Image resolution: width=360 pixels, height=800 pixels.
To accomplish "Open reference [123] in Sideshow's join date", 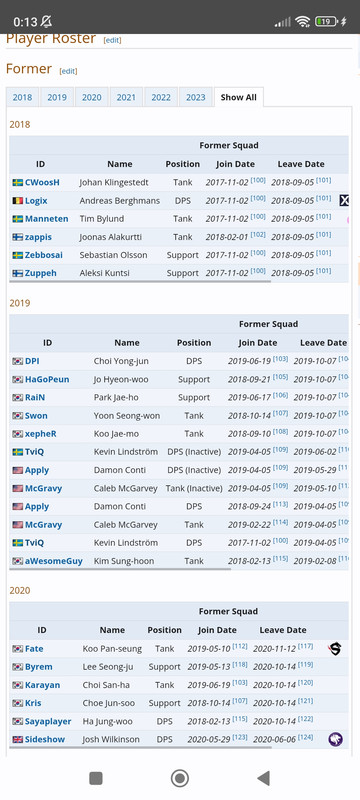I will click(240, 737).
